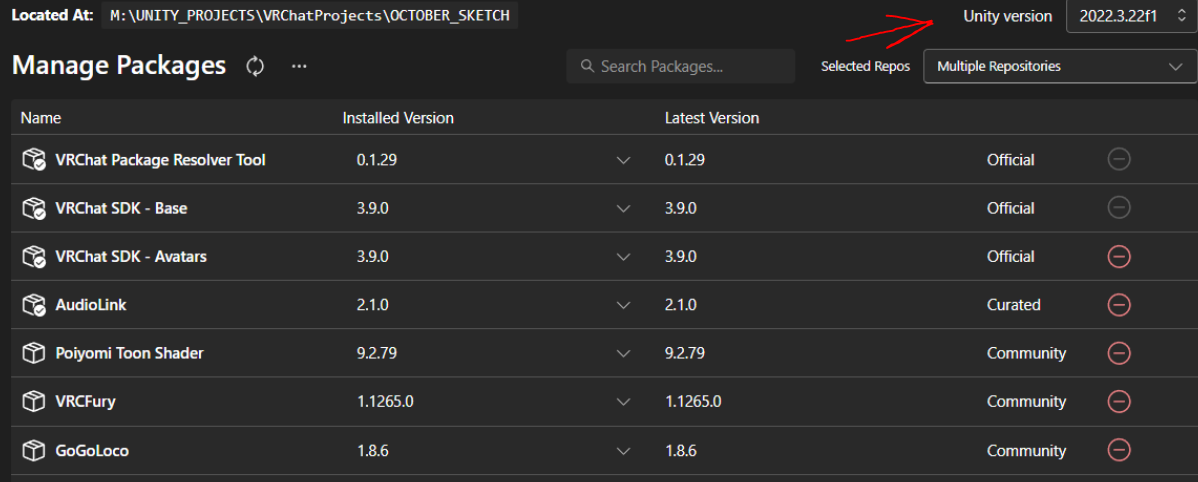Remove the Poiyomi Toon Shader package

tap(1119, 353)
